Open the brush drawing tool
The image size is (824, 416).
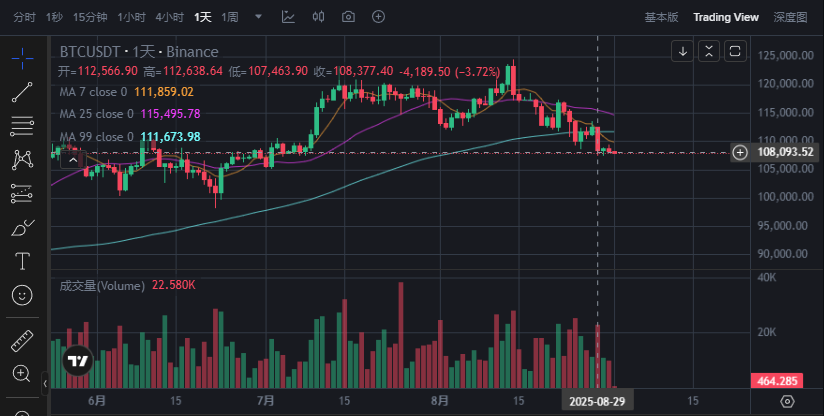(x=22, y=228)
